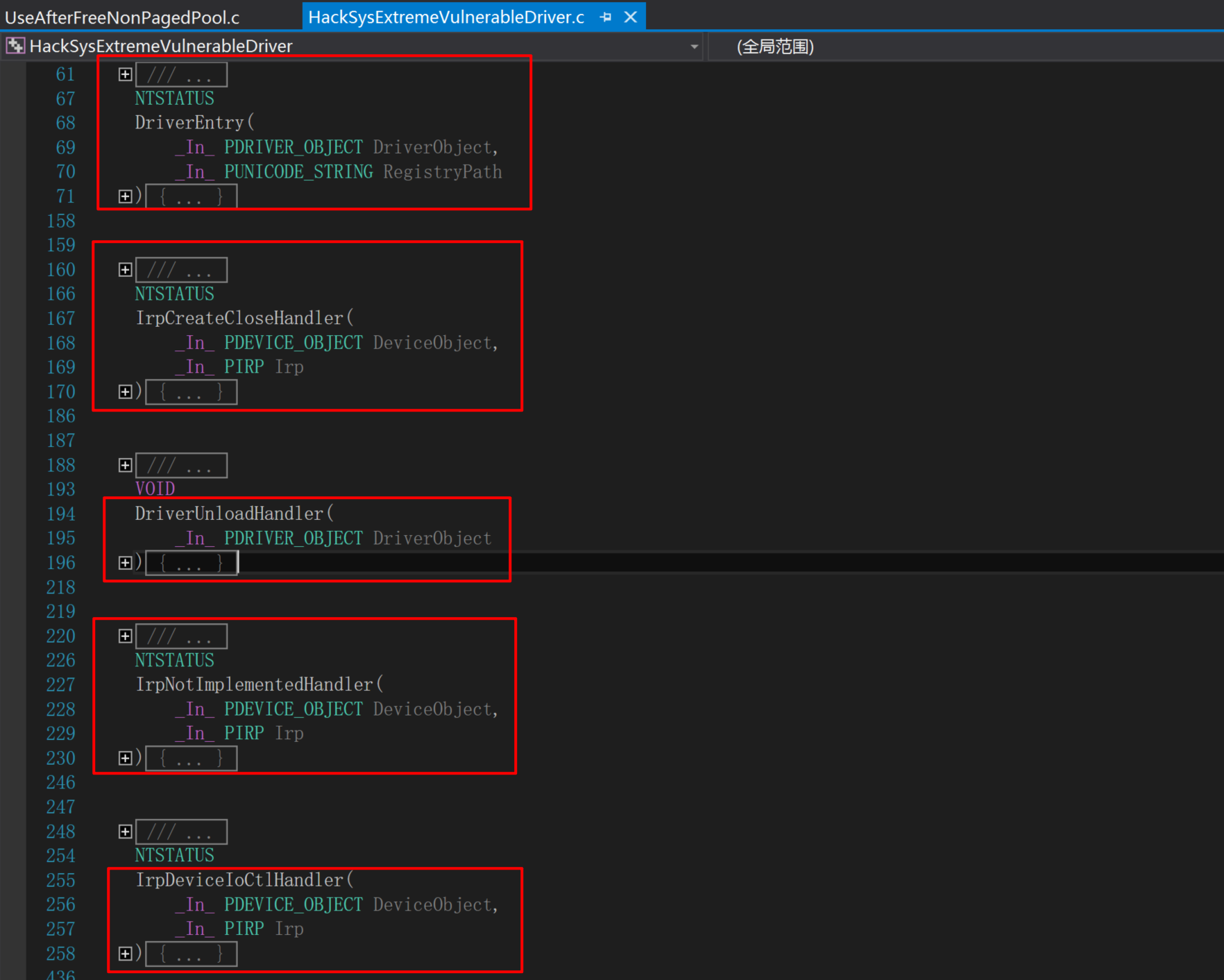Expand the collapsed comment on line 248

125,831
